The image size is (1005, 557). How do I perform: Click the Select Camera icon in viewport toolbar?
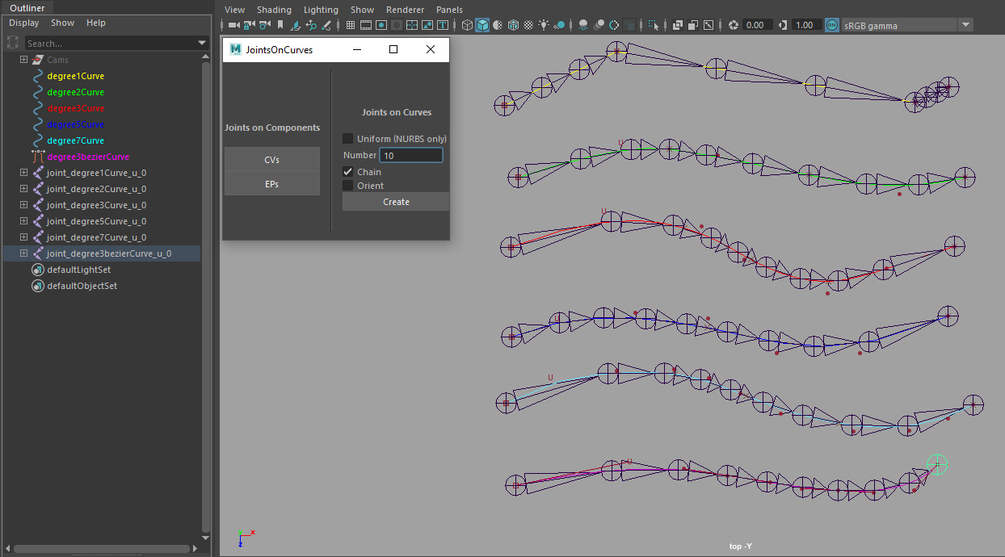tap(234, 25)
